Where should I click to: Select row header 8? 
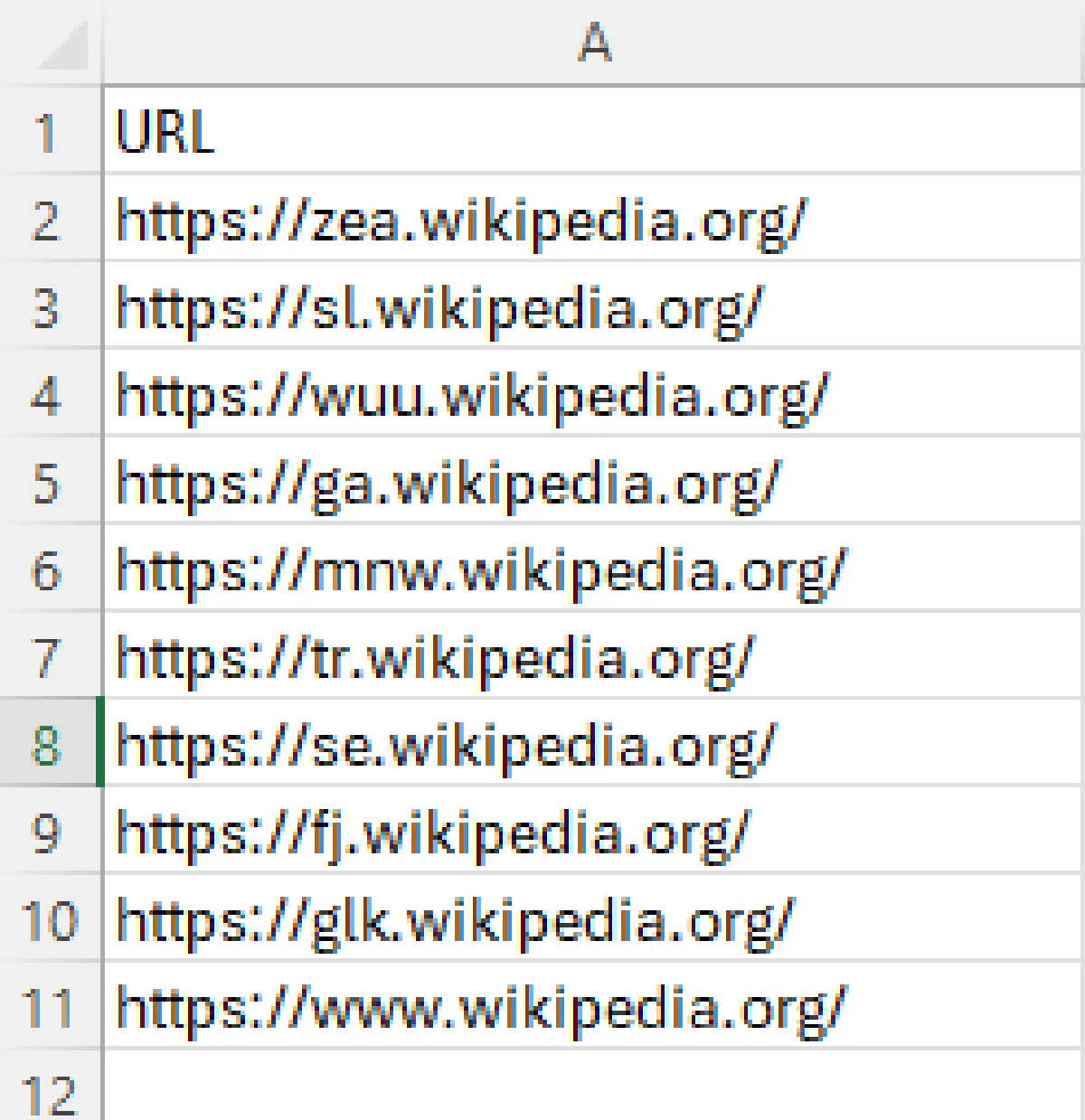point(50,743)
